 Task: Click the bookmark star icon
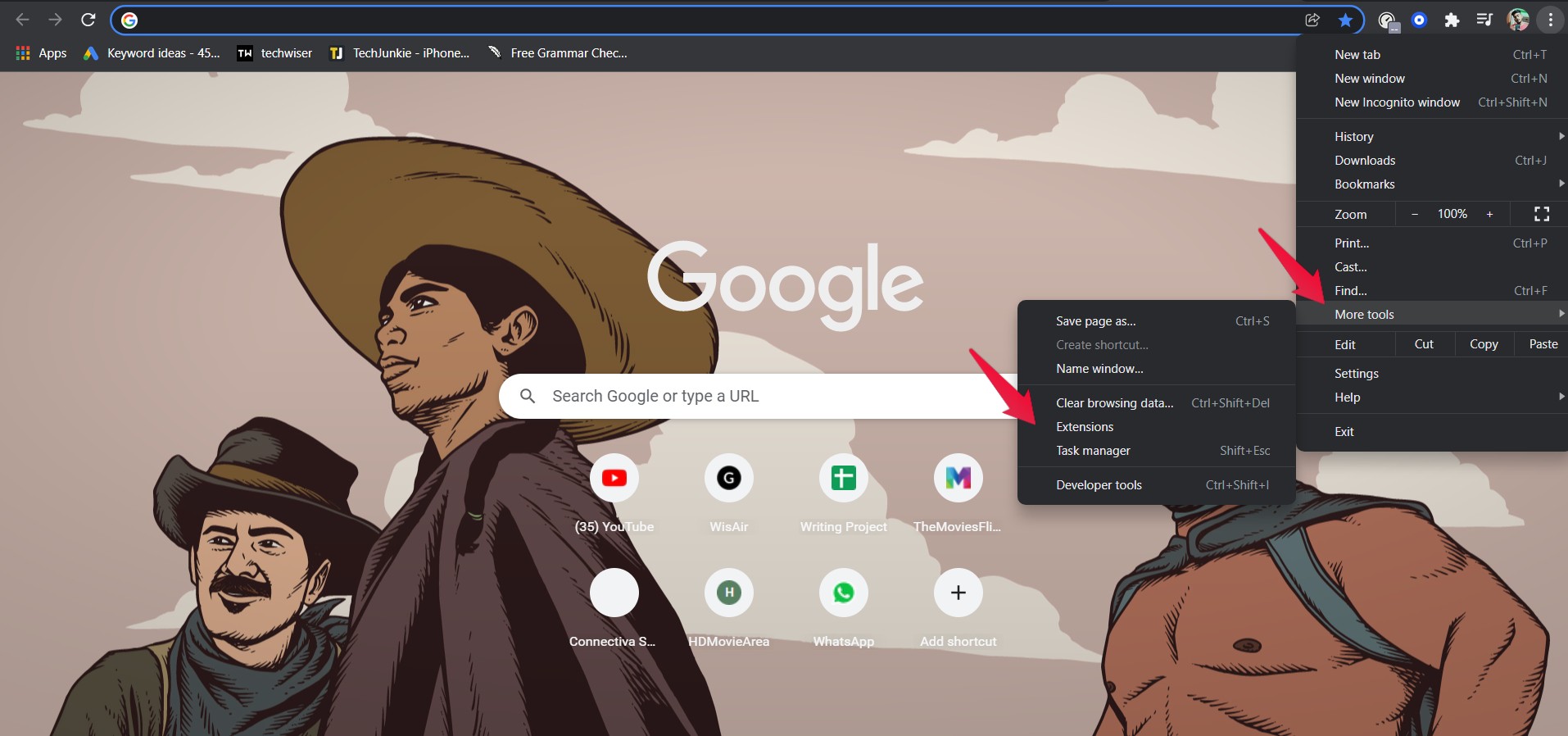1345,20
